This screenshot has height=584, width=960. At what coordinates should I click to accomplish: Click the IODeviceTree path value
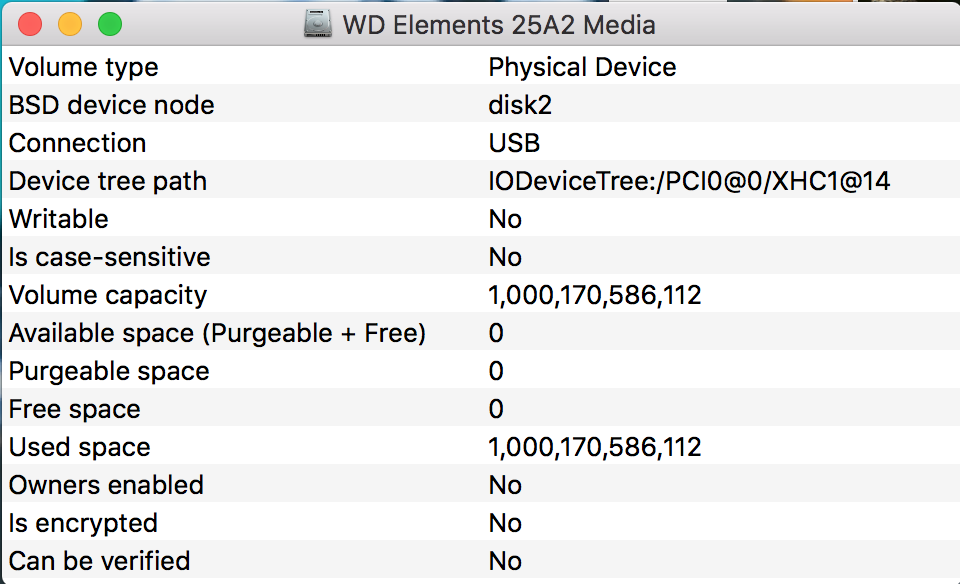(x=689, y=181)
